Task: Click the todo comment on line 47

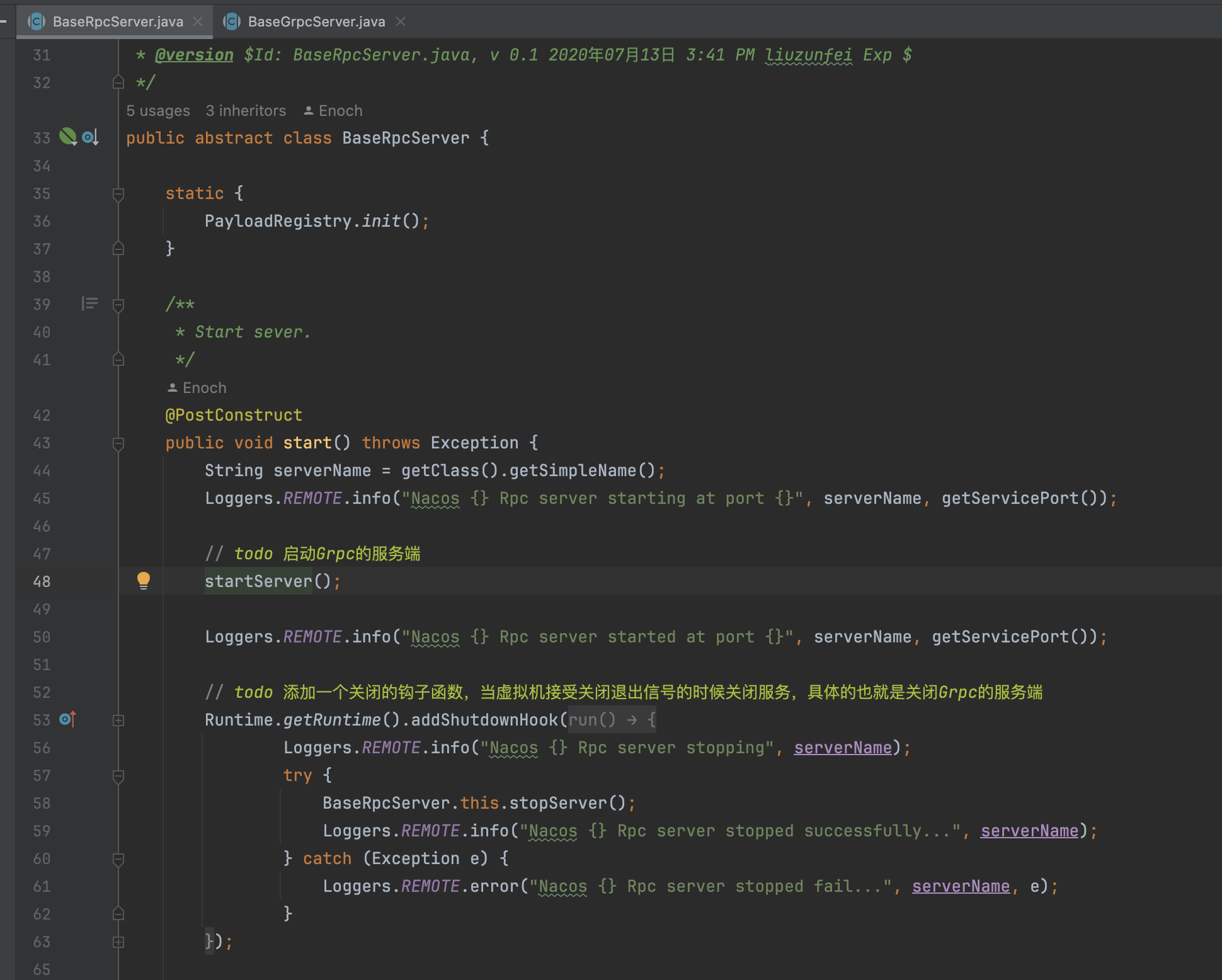Action: 312,554
